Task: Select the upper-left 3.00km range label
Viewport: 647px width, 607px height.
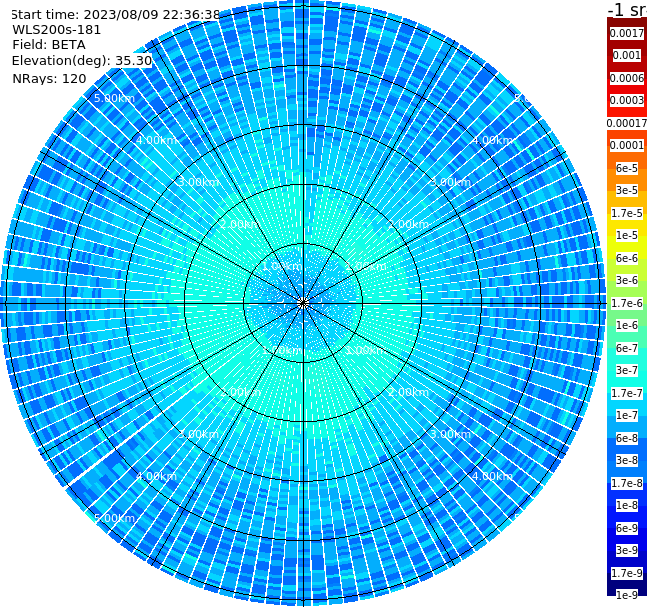Action: (x=198, y=182)
